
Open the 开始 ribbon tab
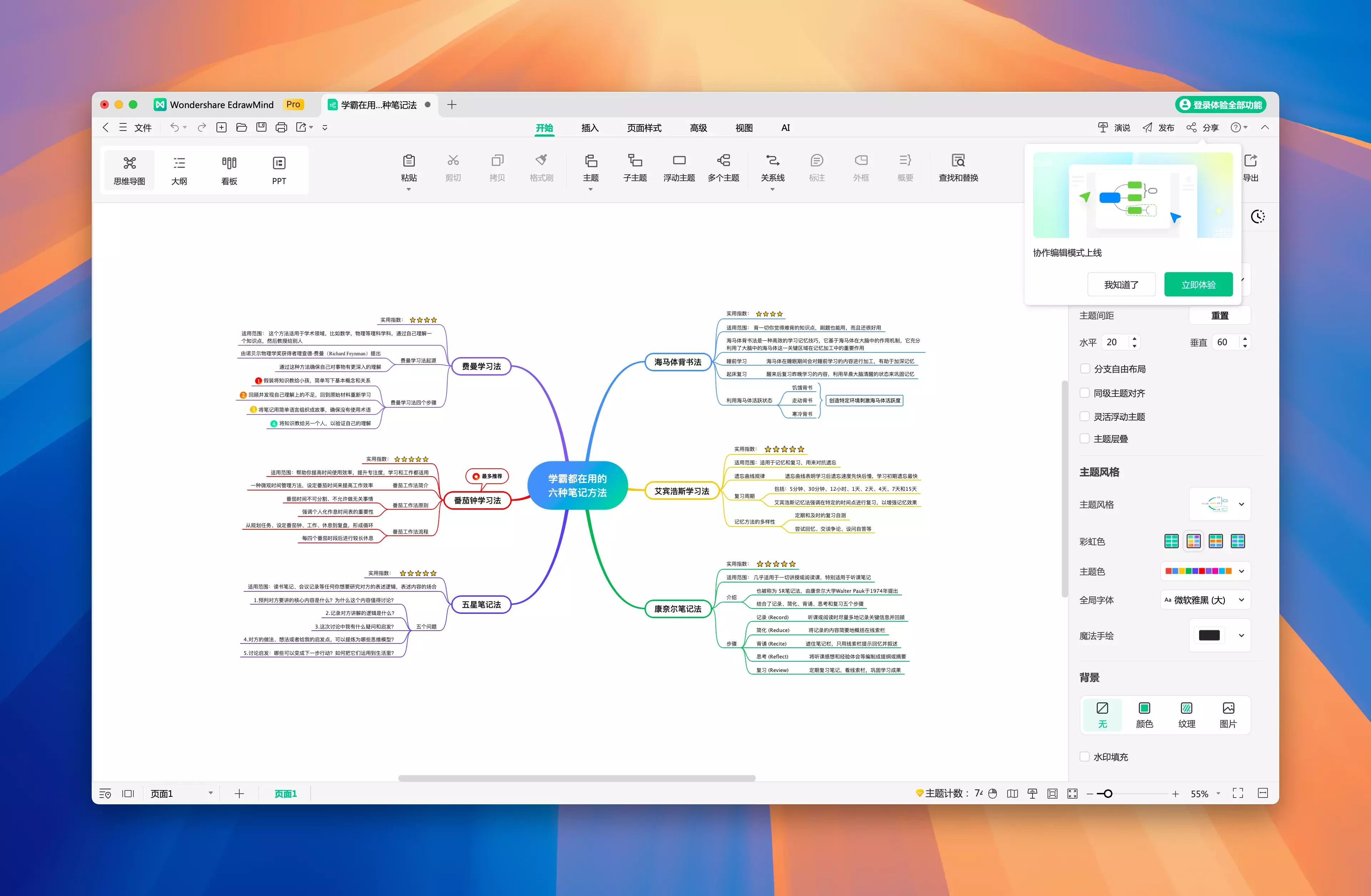point(544,127)
